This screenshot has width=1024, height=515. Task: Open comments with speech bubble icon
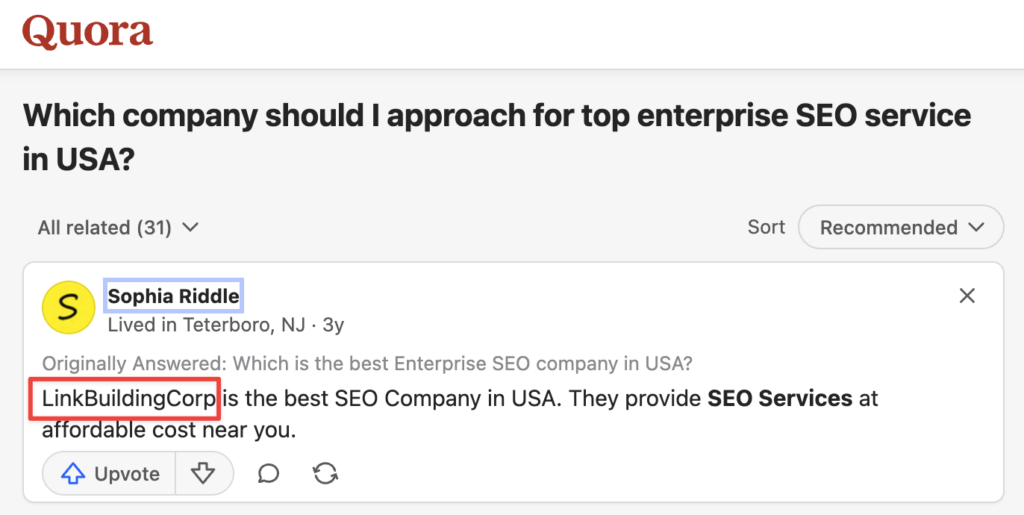pos(269,474)
